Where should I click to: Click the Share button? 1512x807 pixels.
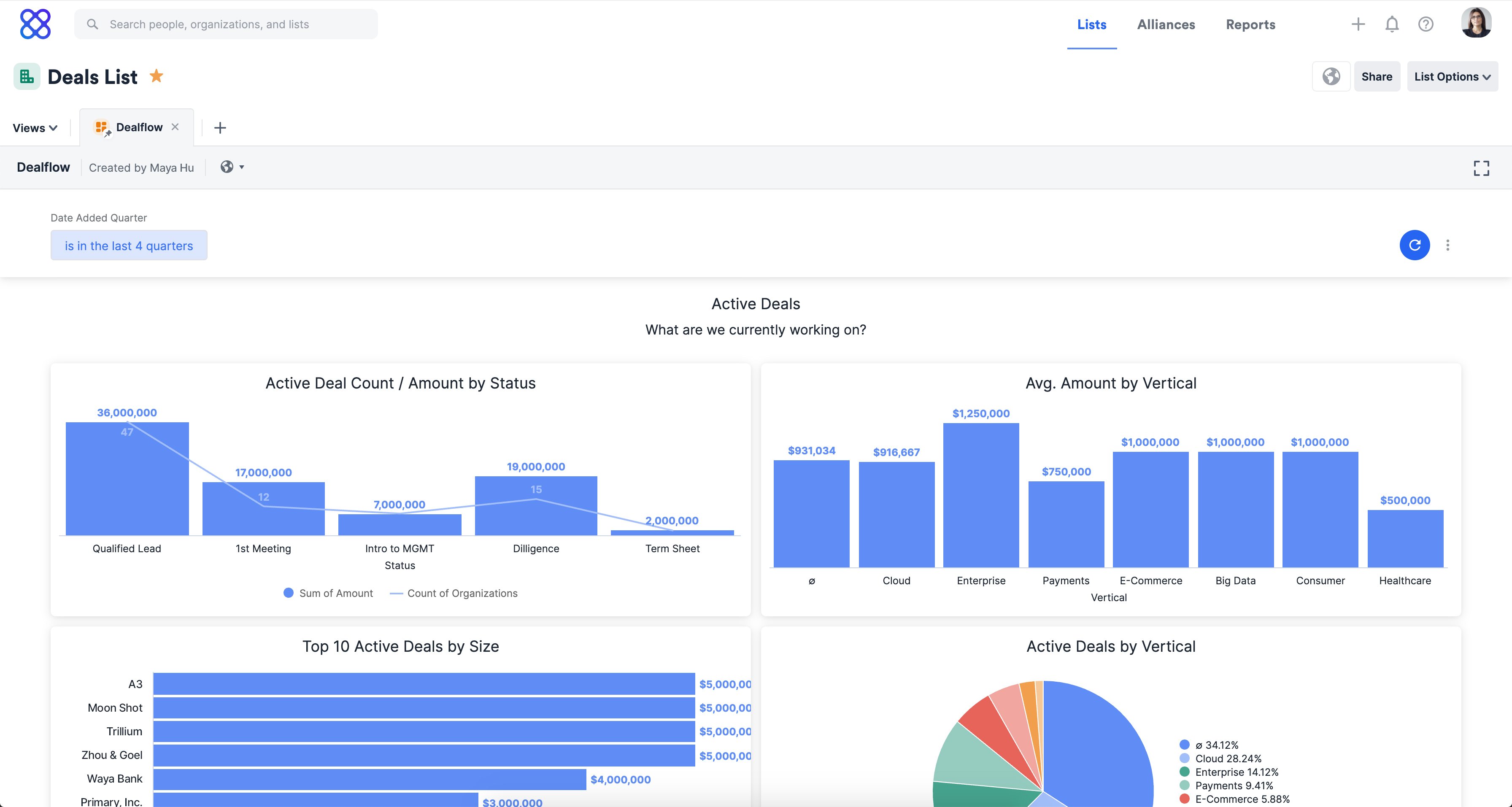1377,76
